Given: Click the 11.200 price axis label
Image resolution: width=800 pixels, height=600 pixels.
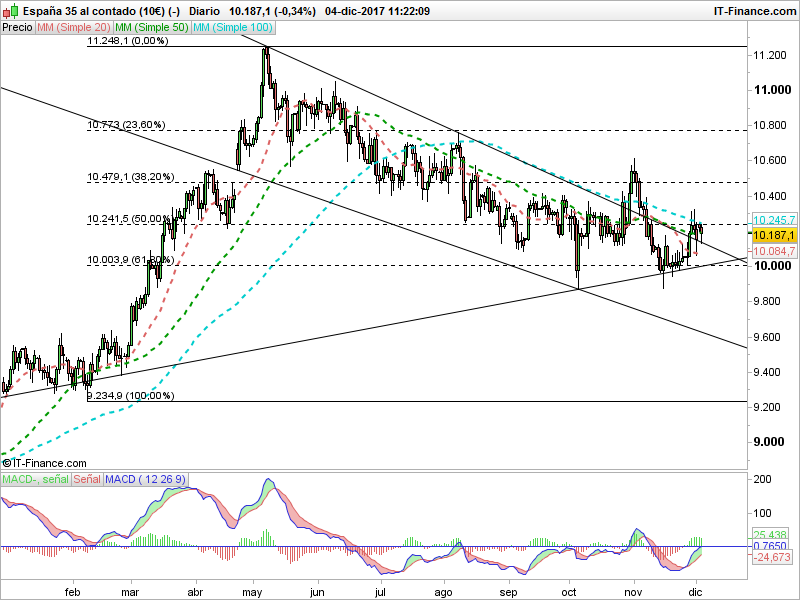Looking at the screenshot, I should 769,55.
